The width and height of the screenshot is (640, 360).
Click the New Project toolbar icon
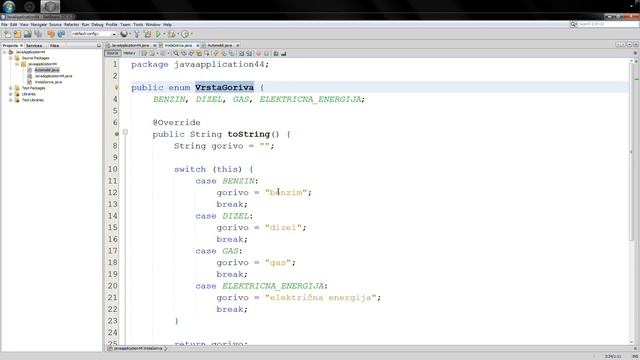17,34
